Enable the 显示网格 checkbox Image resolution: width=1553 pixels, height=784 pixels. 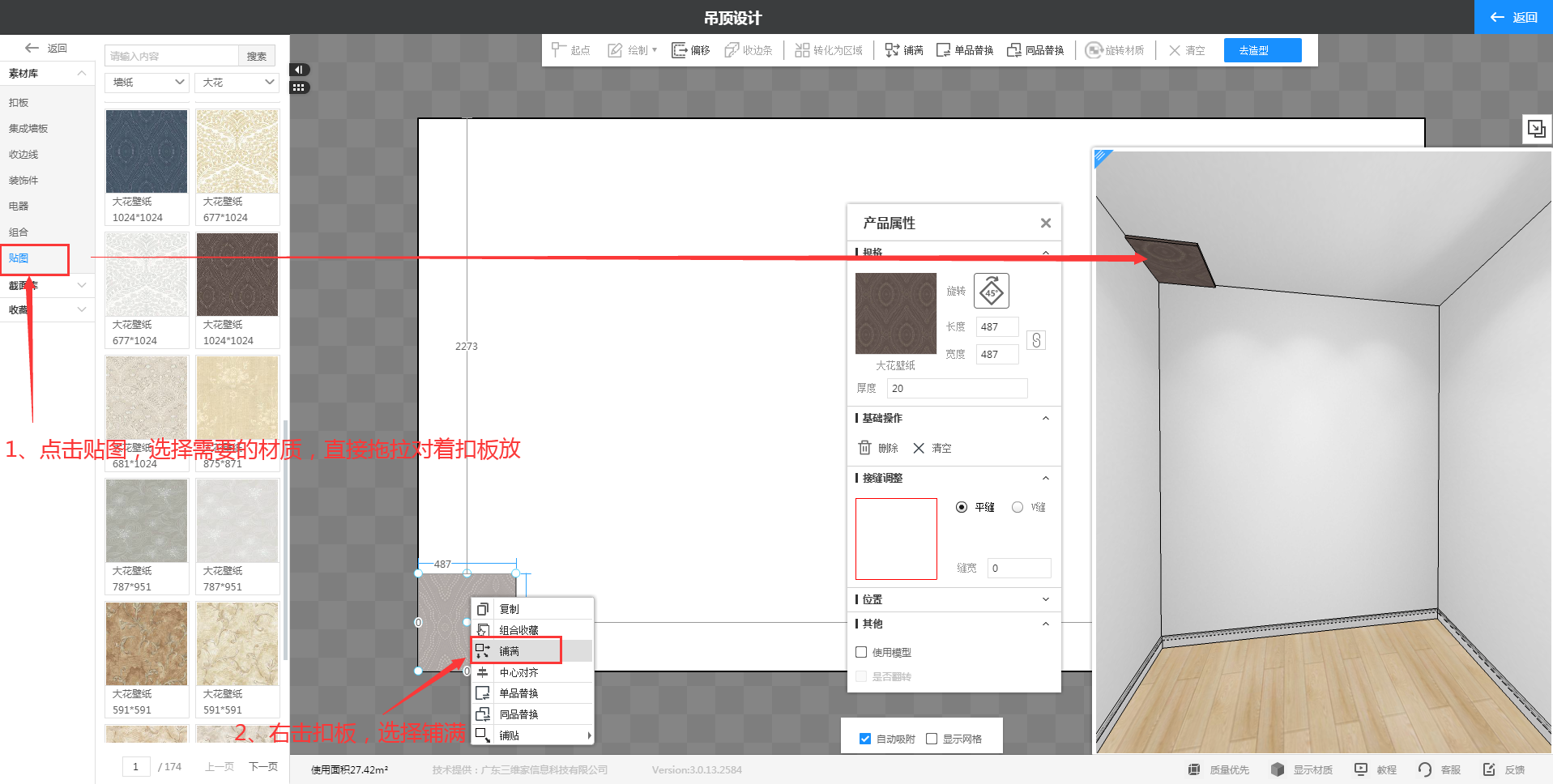tap(932, 739)
